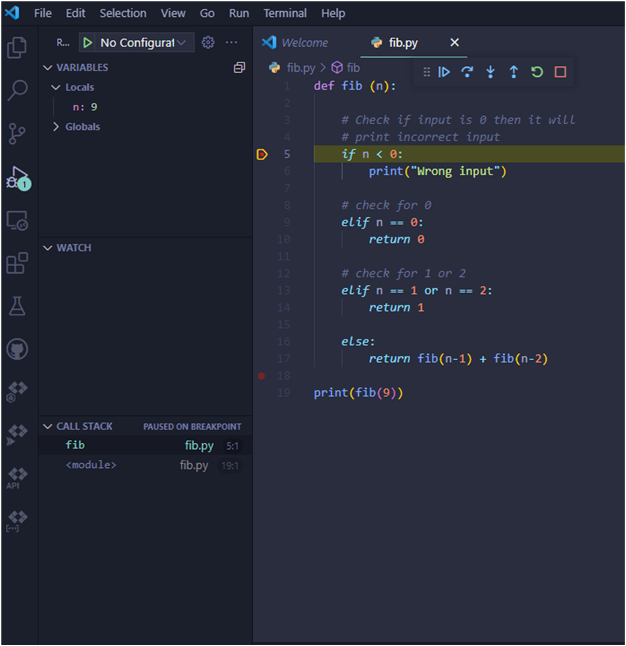Click Step Over in debug toolbar

pyautogui.click(x=467, y=72)
